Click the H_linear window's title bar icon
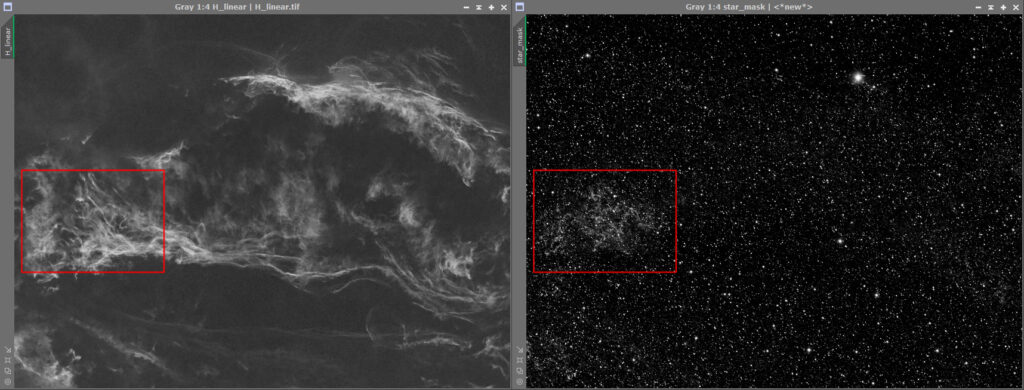The image size is (1024, 390). pos(8,7)
